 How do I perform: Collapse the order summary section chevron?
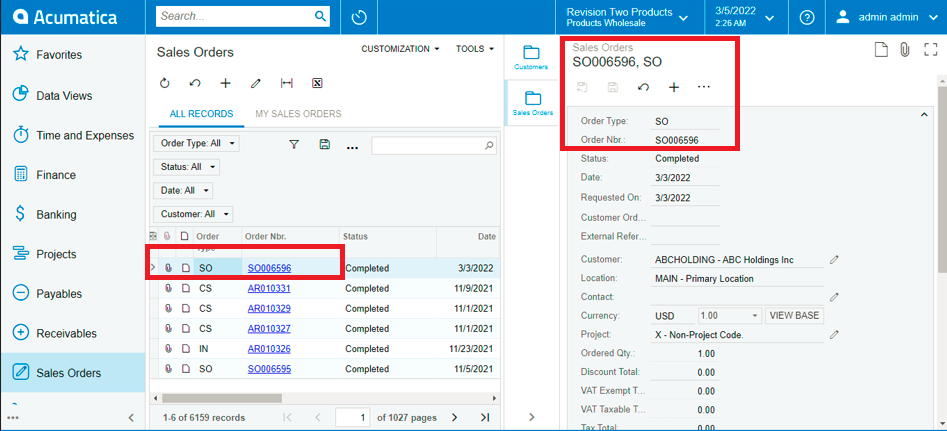[x=923, y=115]
